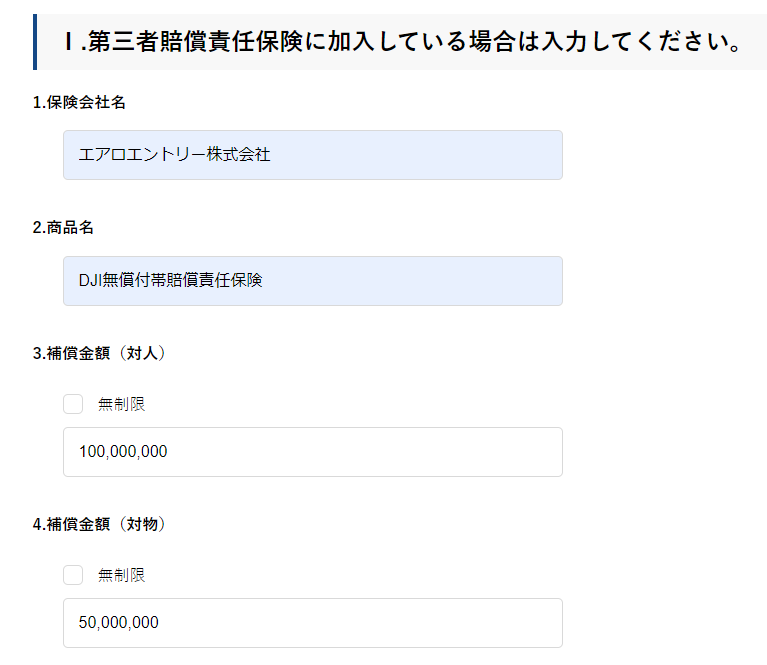The height and width of the screenshot is (665, 767).
Task: Click the 3.補償金額（対人） field label
Action: (99, 353)
